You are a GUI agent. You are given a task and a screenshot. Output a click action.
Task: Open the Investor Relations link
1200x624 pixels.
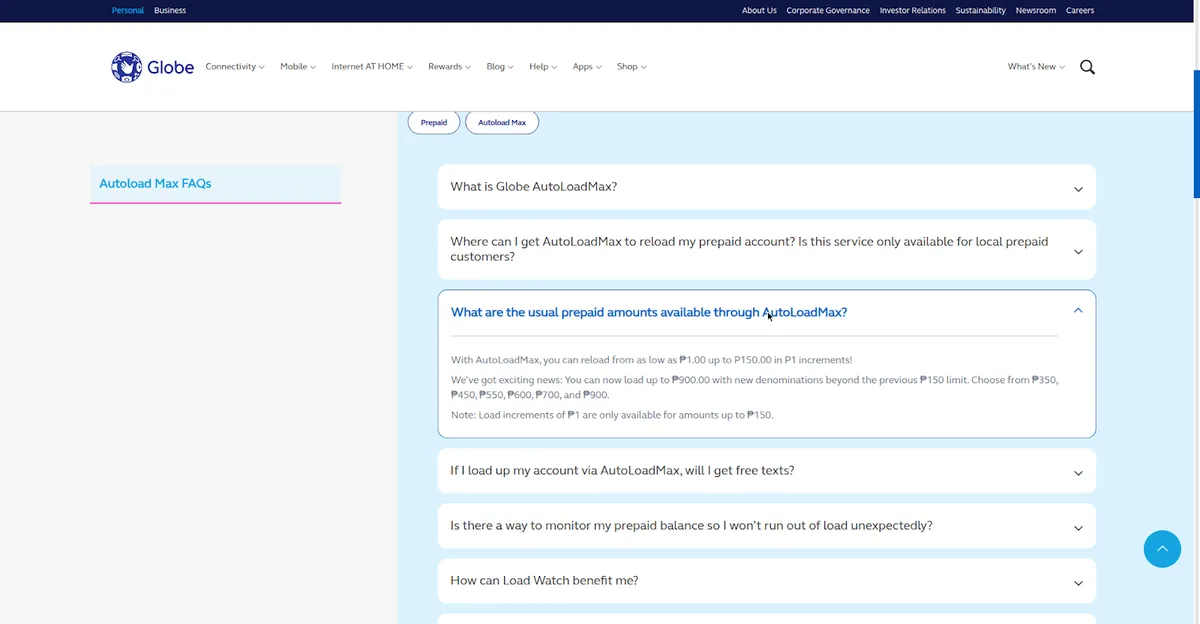click(x=913, y=11)
